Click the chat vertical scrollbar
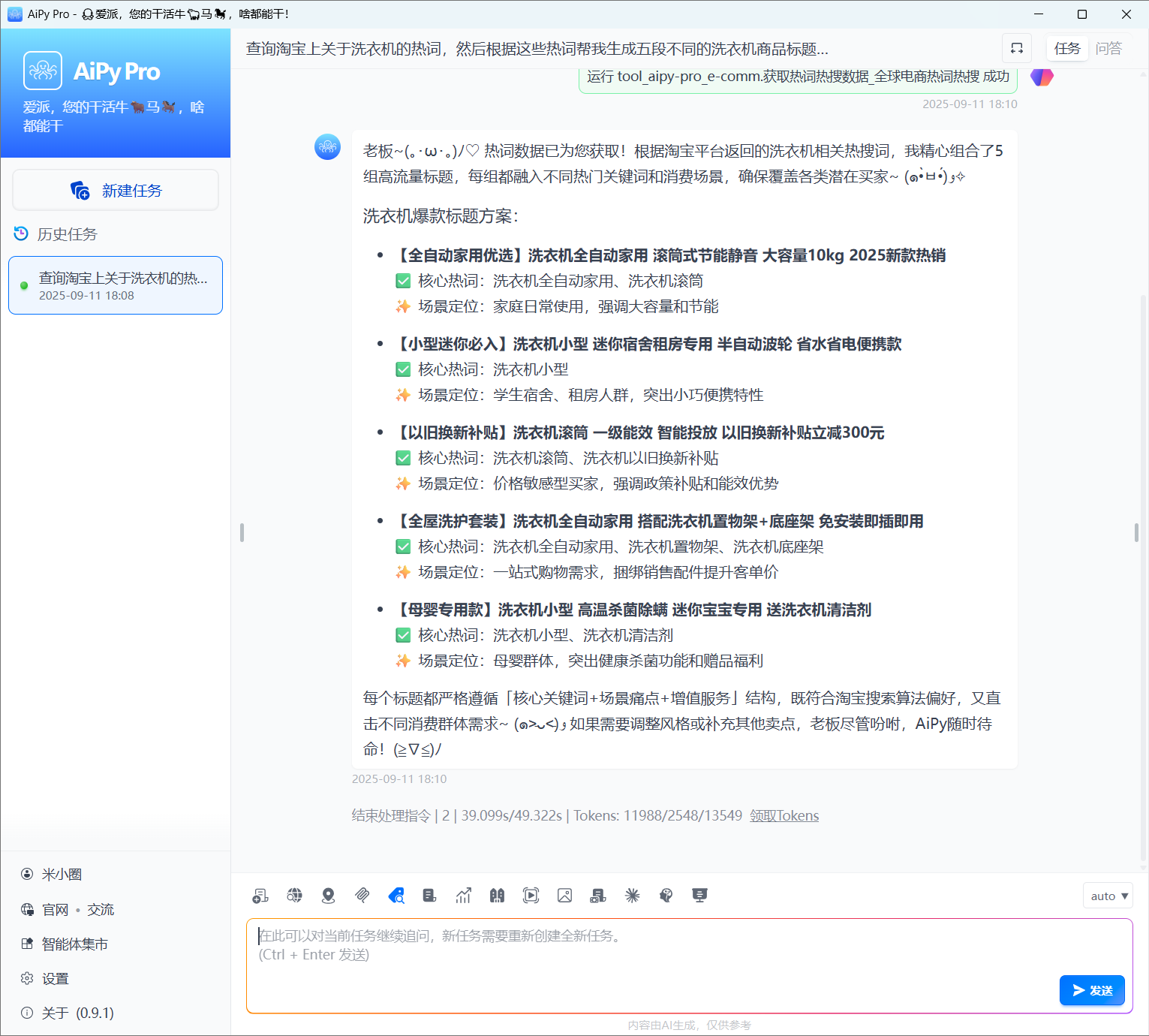 tap(1143, 578)
